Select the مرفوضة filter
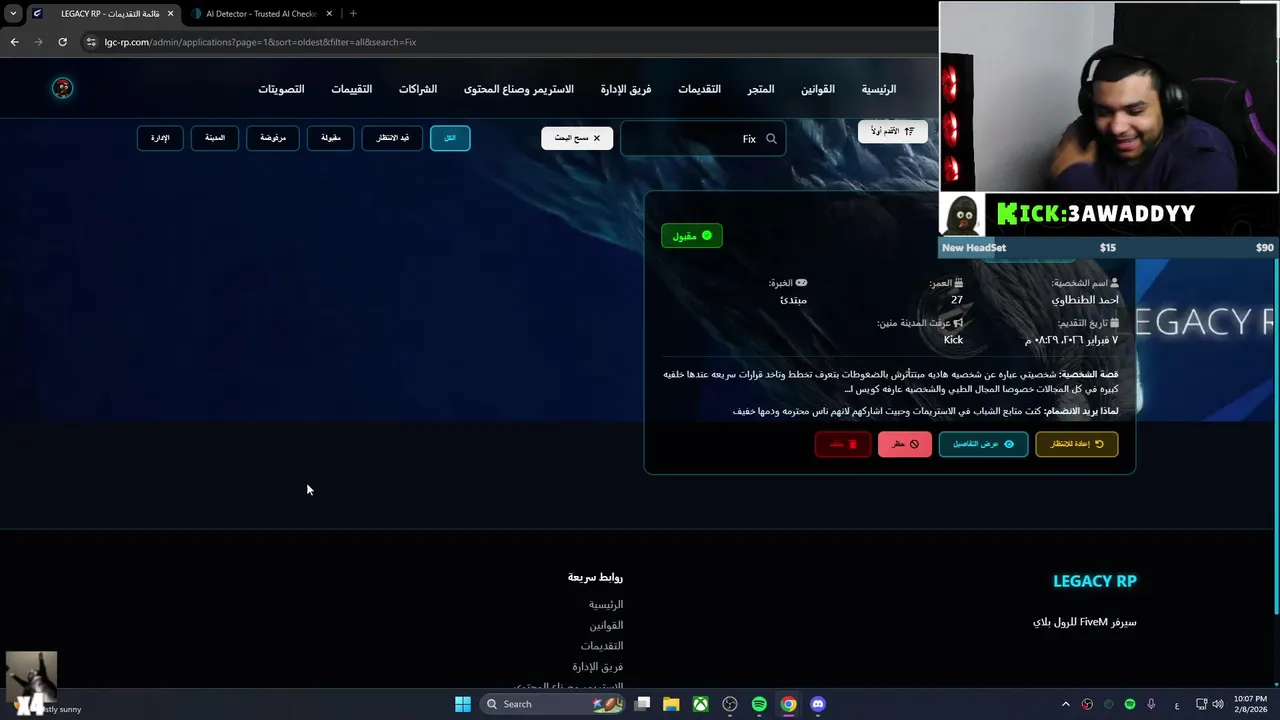The image size is (1280, 720). pos(273,138)
